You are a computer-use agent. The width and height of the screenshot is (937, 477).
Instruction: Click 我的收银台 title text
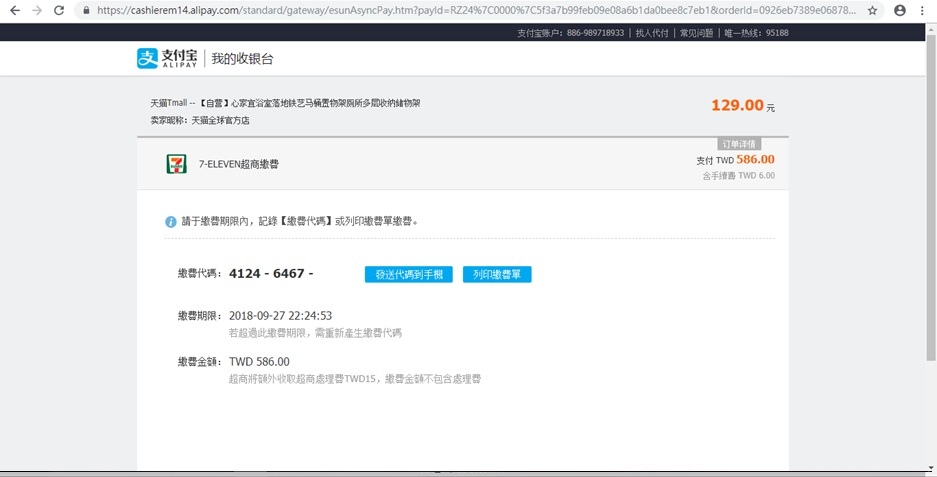242,59
